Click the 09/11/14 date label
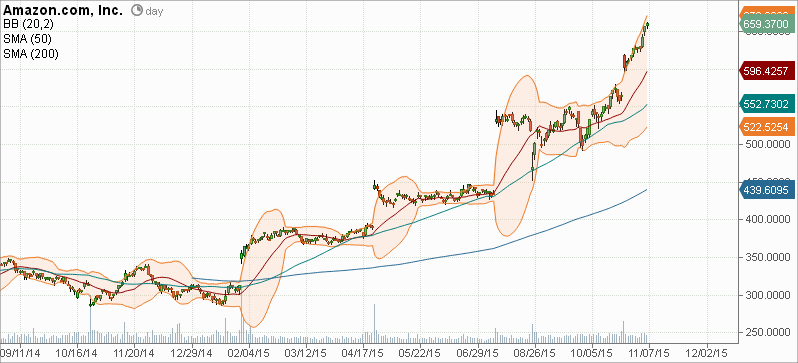Screen dimensions: 798x363 pos(20,352)
